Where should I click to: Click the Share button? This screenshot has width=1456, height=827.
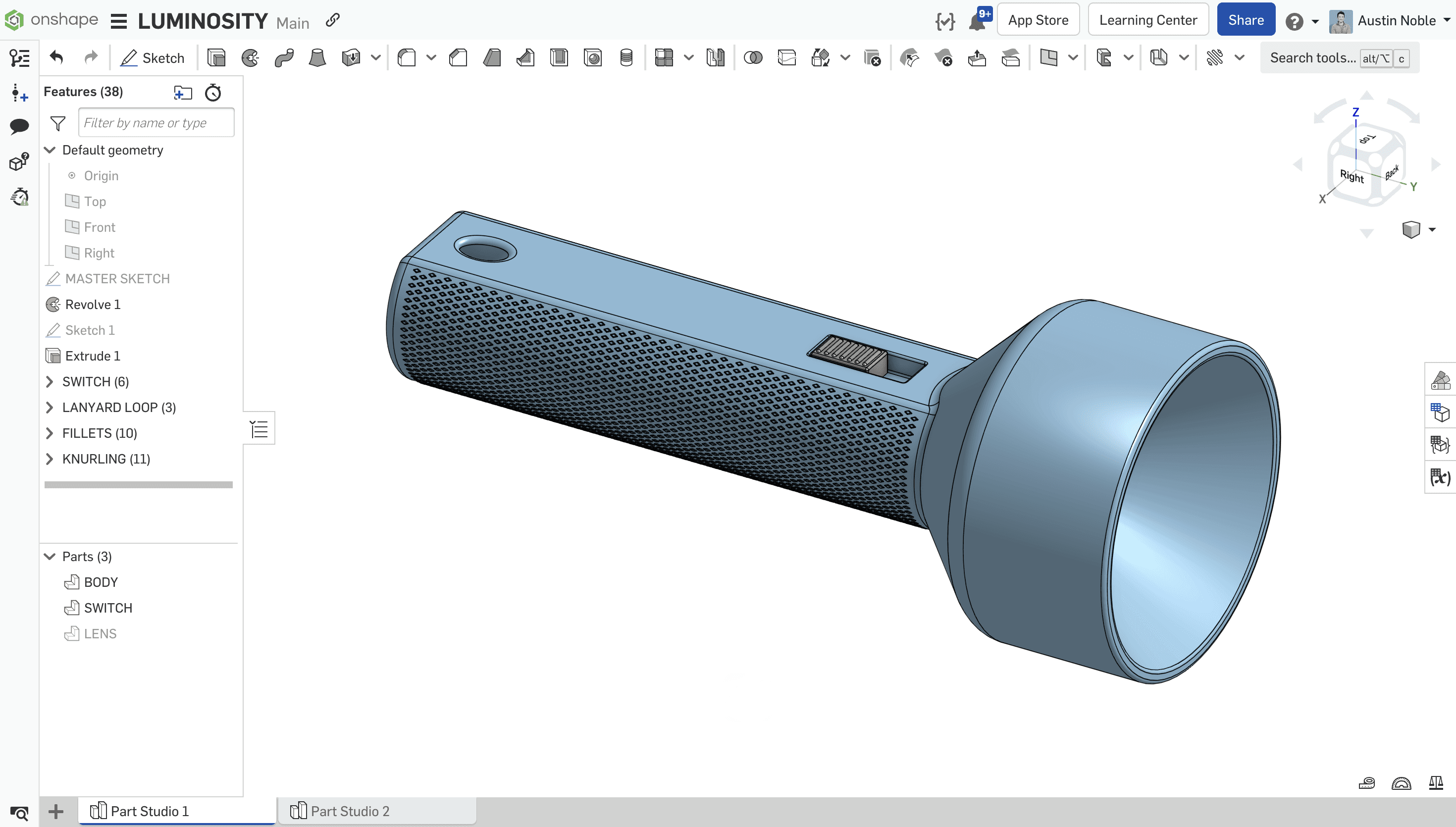pos(1246,20)
